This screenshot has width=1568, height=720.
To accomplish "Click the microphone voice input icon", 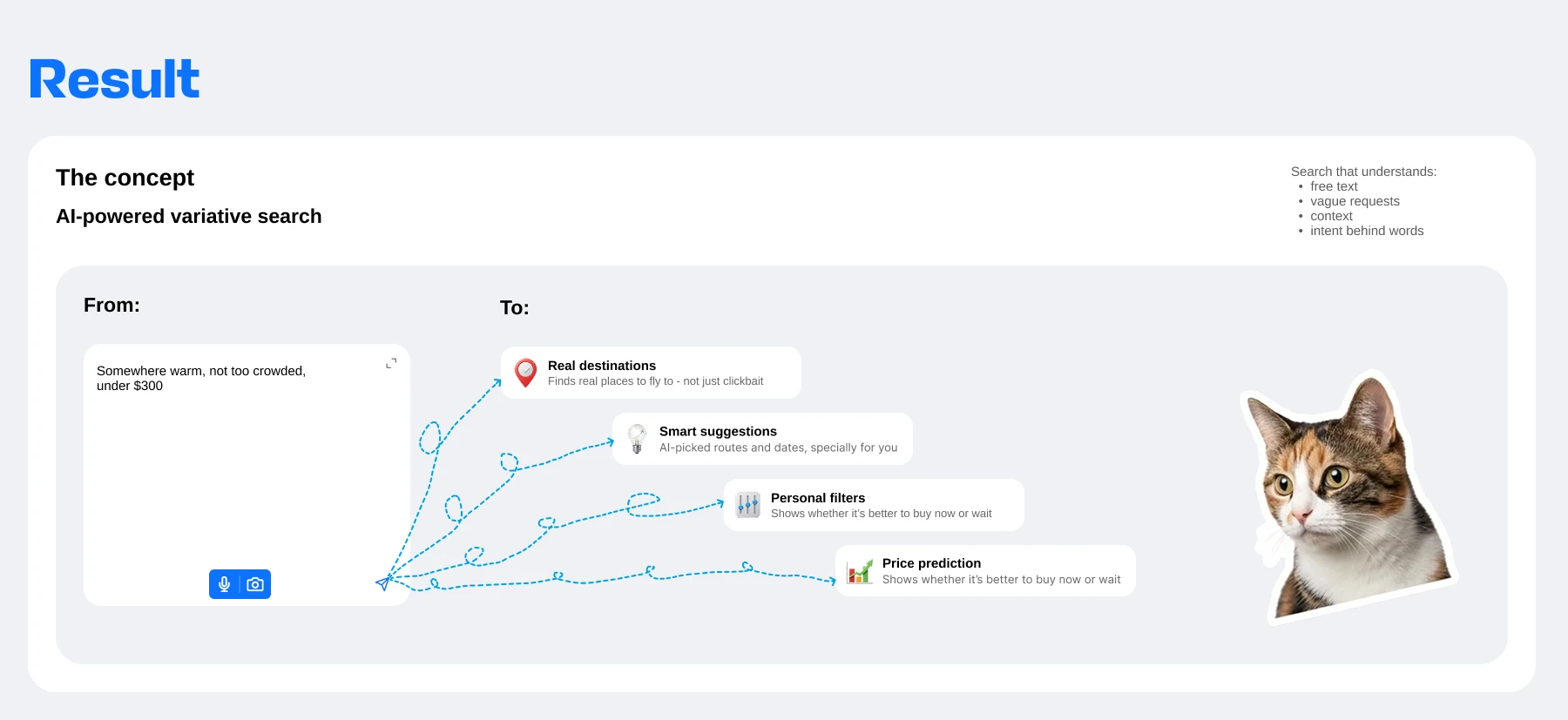I will click(225, 584).
